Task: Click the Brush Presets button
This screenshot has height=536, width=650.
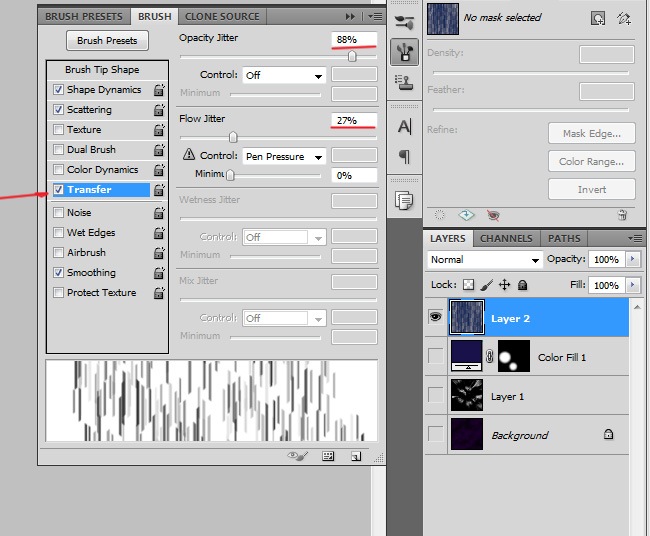Action: (x=107, y=41)
